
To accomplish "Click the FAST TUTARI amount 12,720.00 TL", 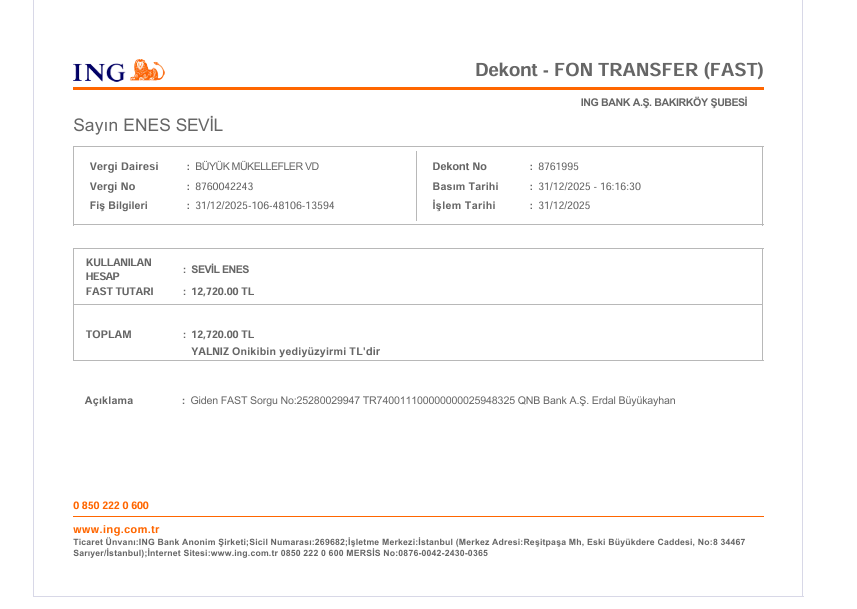I will tap(222, 291).
